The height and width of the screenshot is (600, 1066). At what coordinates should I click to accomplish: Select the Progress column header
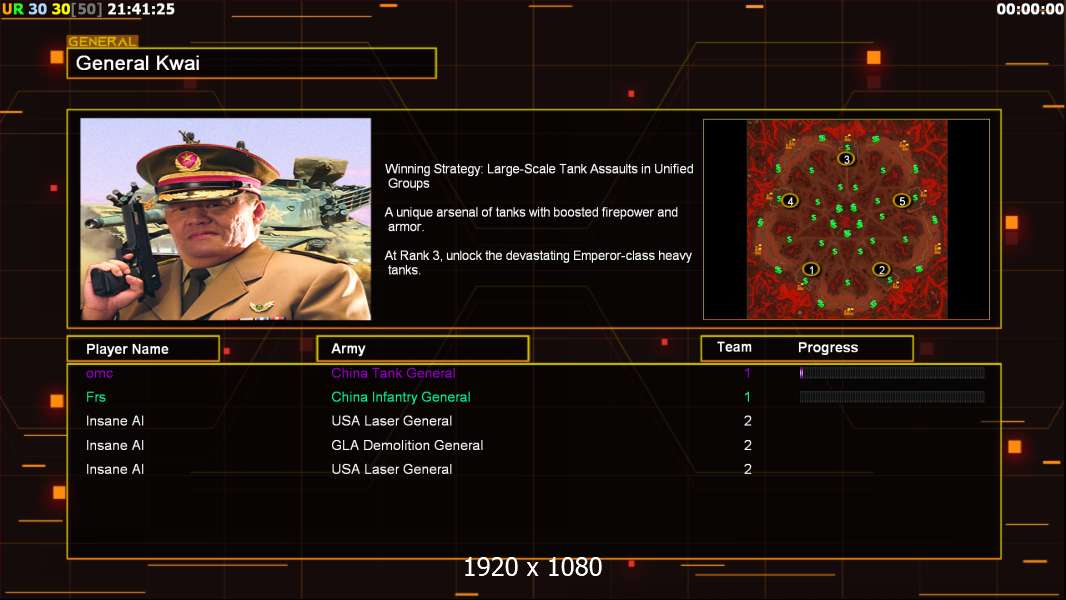(827, 347)
